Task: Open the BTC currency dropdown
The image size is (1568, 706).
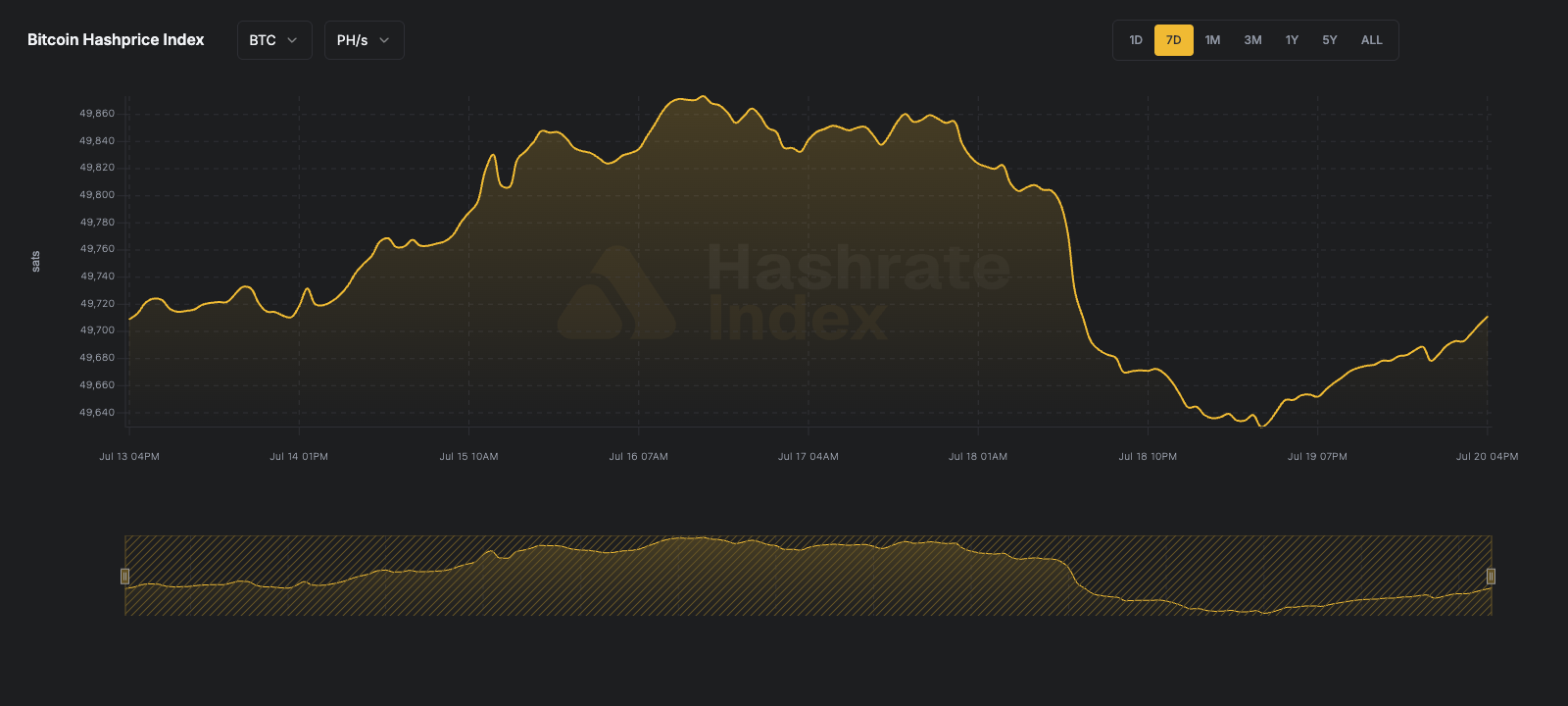Action: click(274, 40)
